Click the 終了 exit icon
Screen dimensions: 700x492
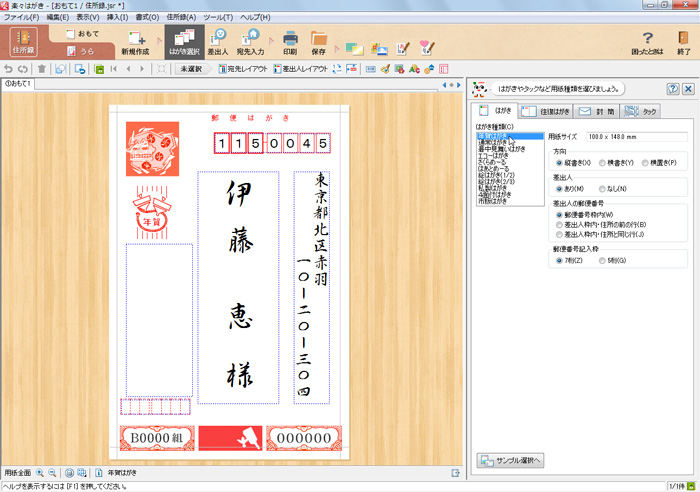684,40
